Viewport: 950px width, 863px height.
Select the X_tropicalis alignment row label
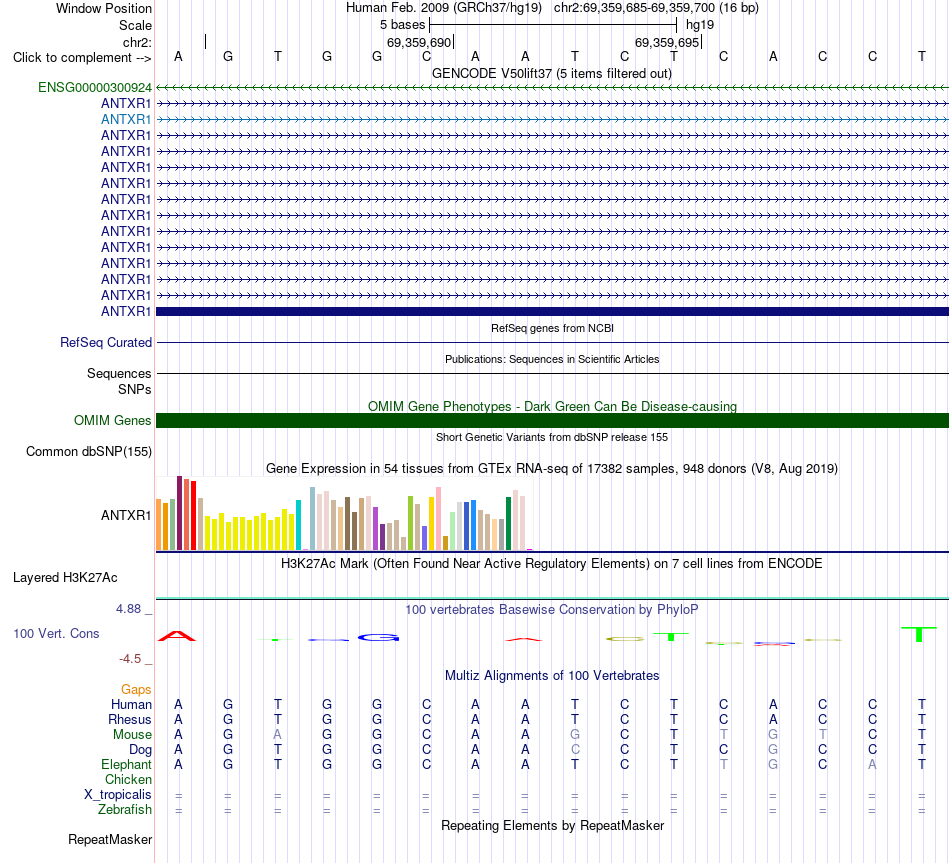118,795
